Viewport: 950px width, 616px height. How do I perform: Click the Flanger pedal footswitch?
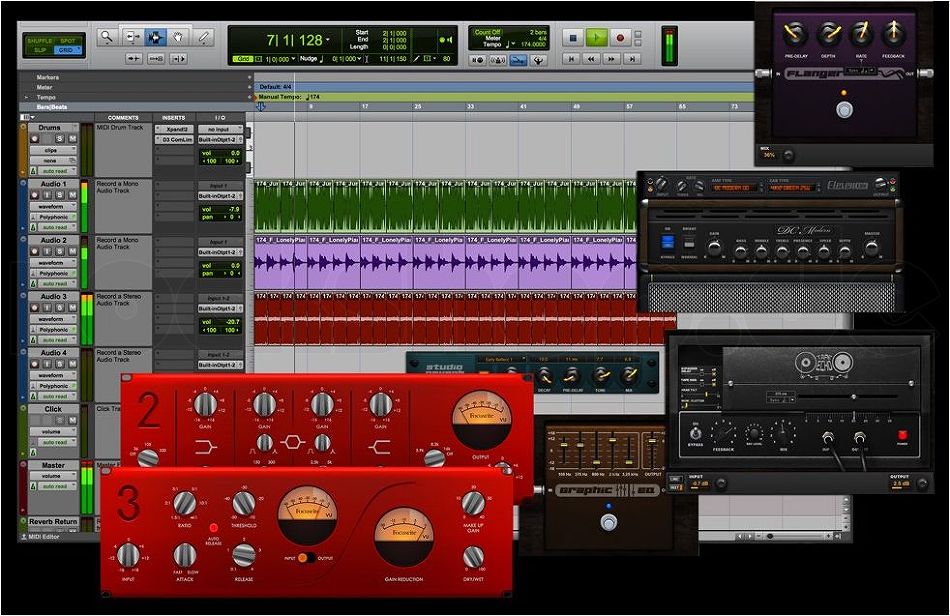[x=845, y=109]
